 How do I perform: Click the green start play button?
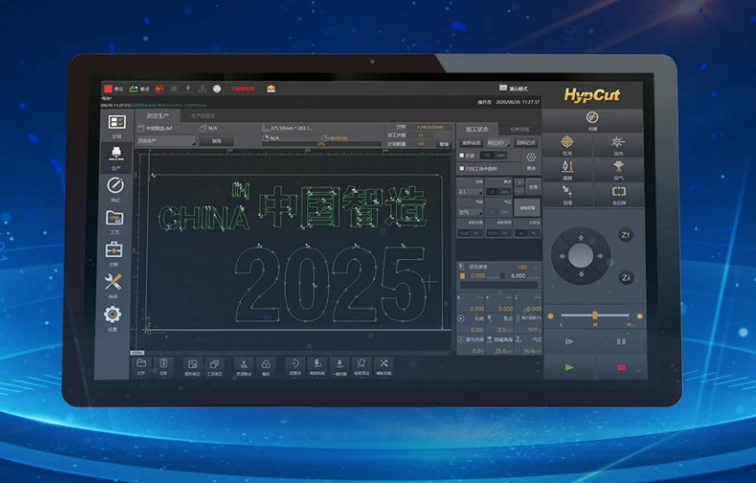[569, 367]
